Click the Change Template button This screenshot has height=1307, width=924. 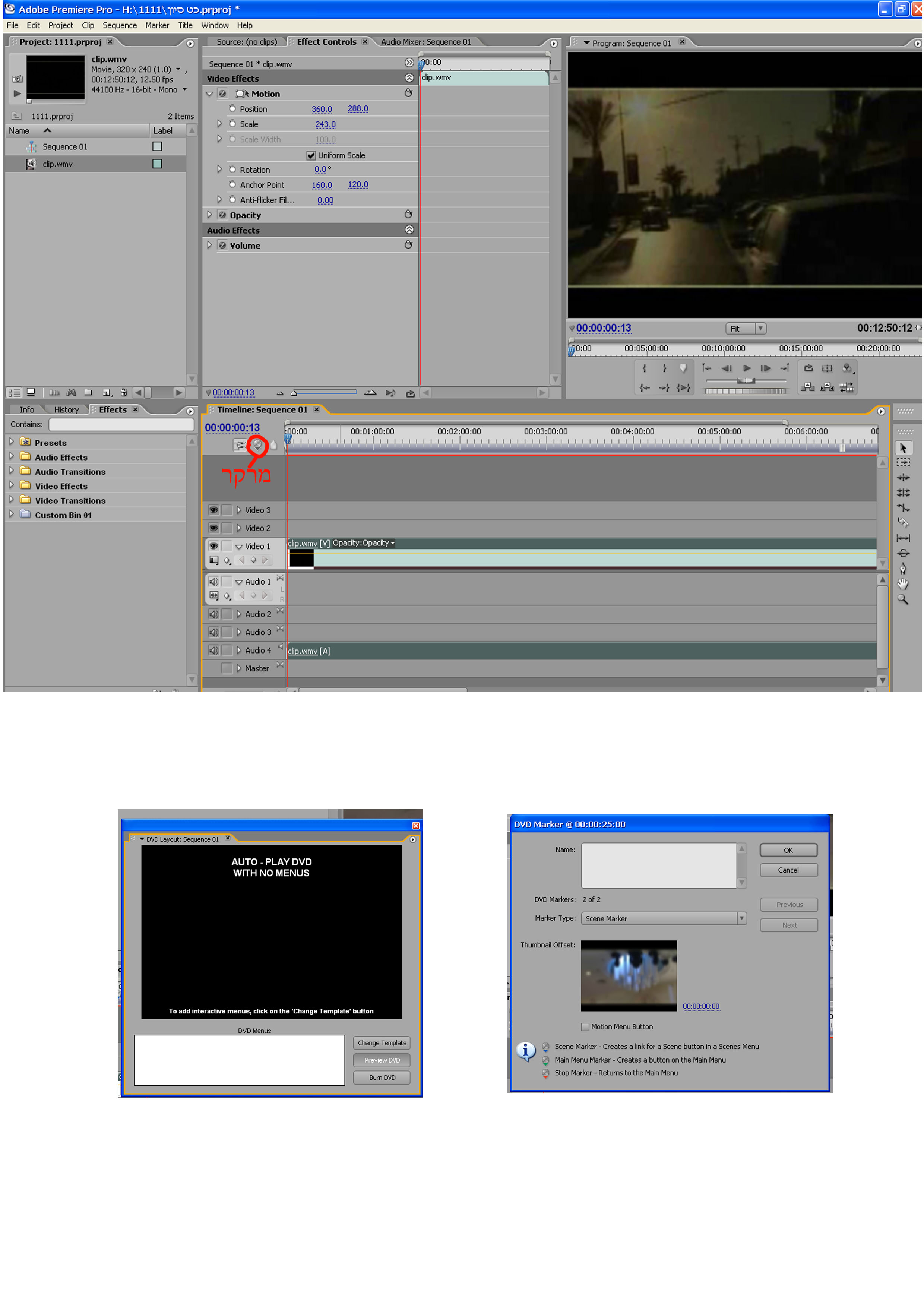(382, 1043)
